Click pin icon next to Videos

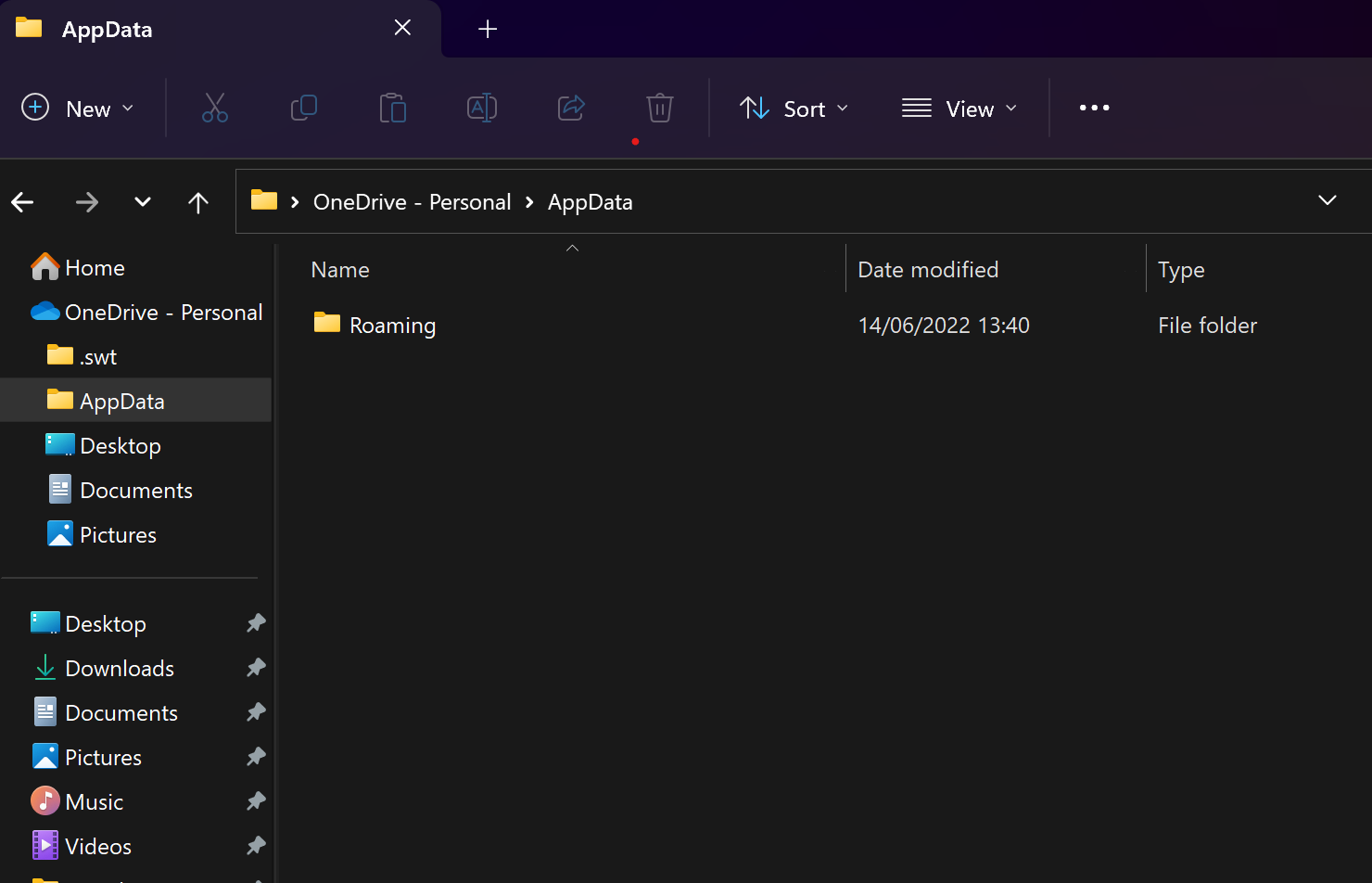[257, 846]
